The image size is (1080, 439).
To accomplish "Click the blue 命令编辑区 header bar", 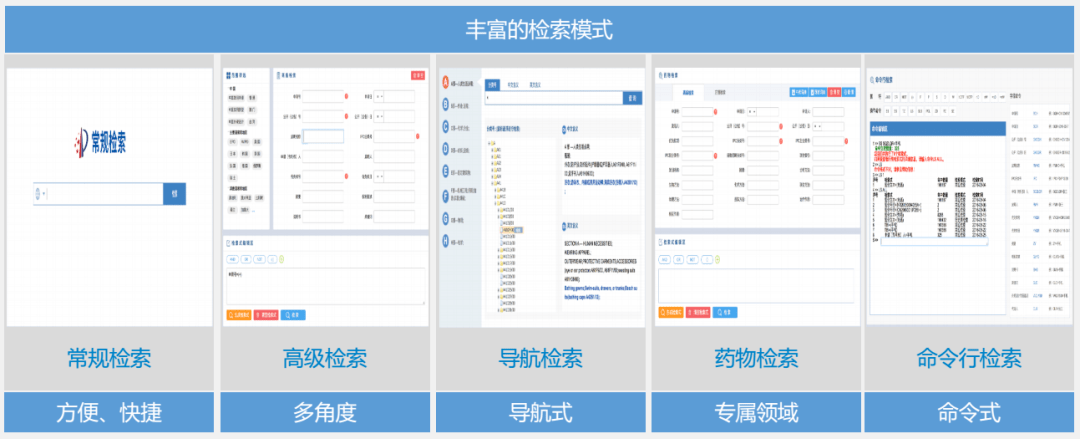I will [x=938, y=128].
